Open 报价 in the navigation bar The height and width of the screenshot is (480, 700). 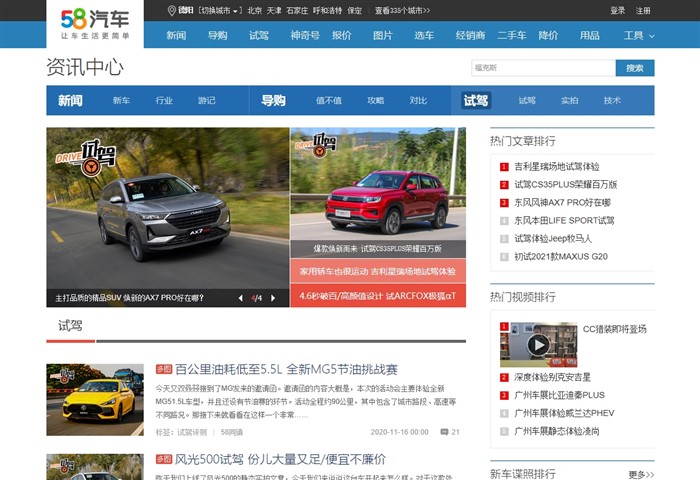[342, 35]
